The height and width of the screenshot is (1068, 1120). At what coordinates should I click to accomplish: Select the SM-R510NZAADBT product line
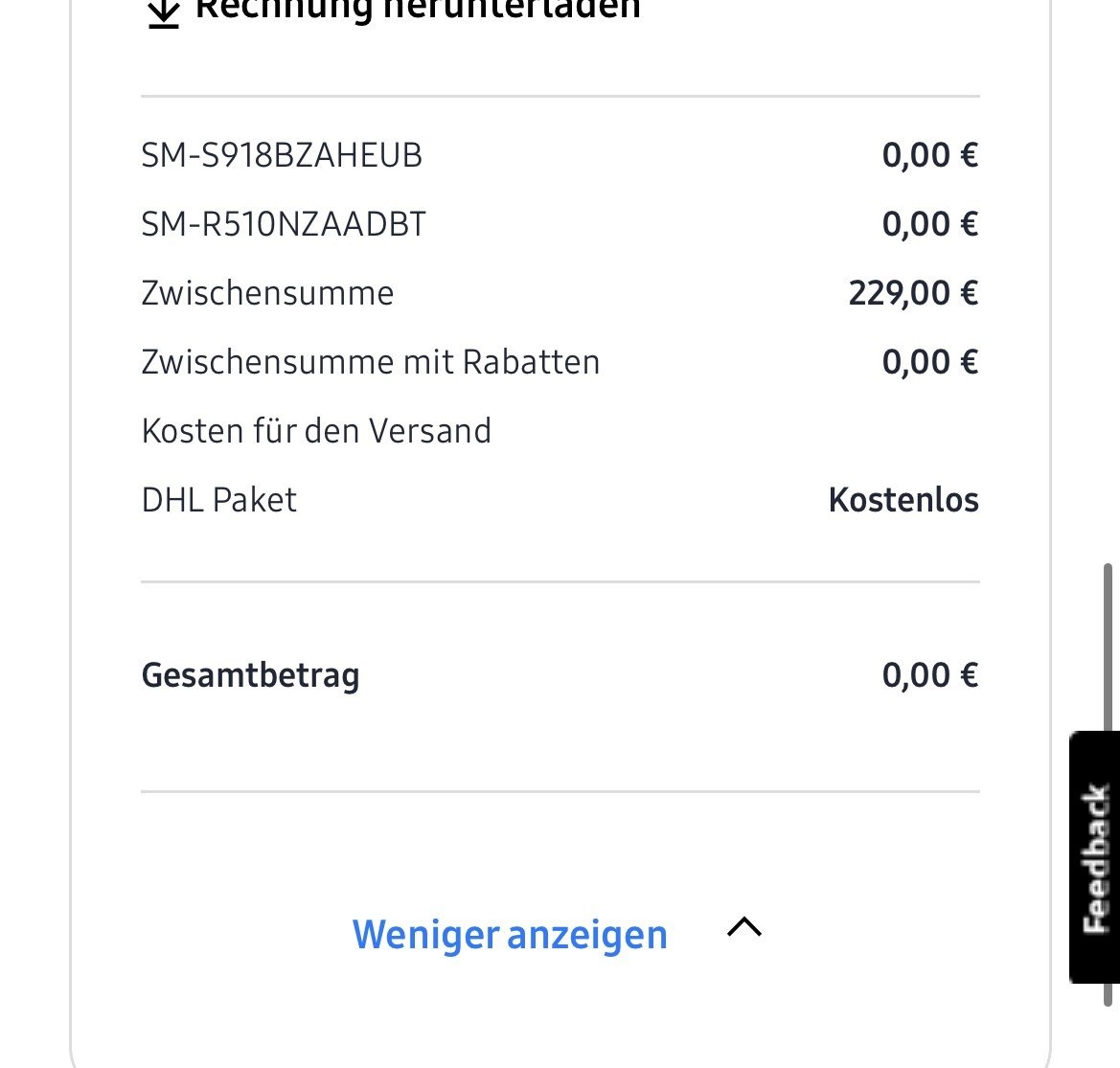coord(284,224)
